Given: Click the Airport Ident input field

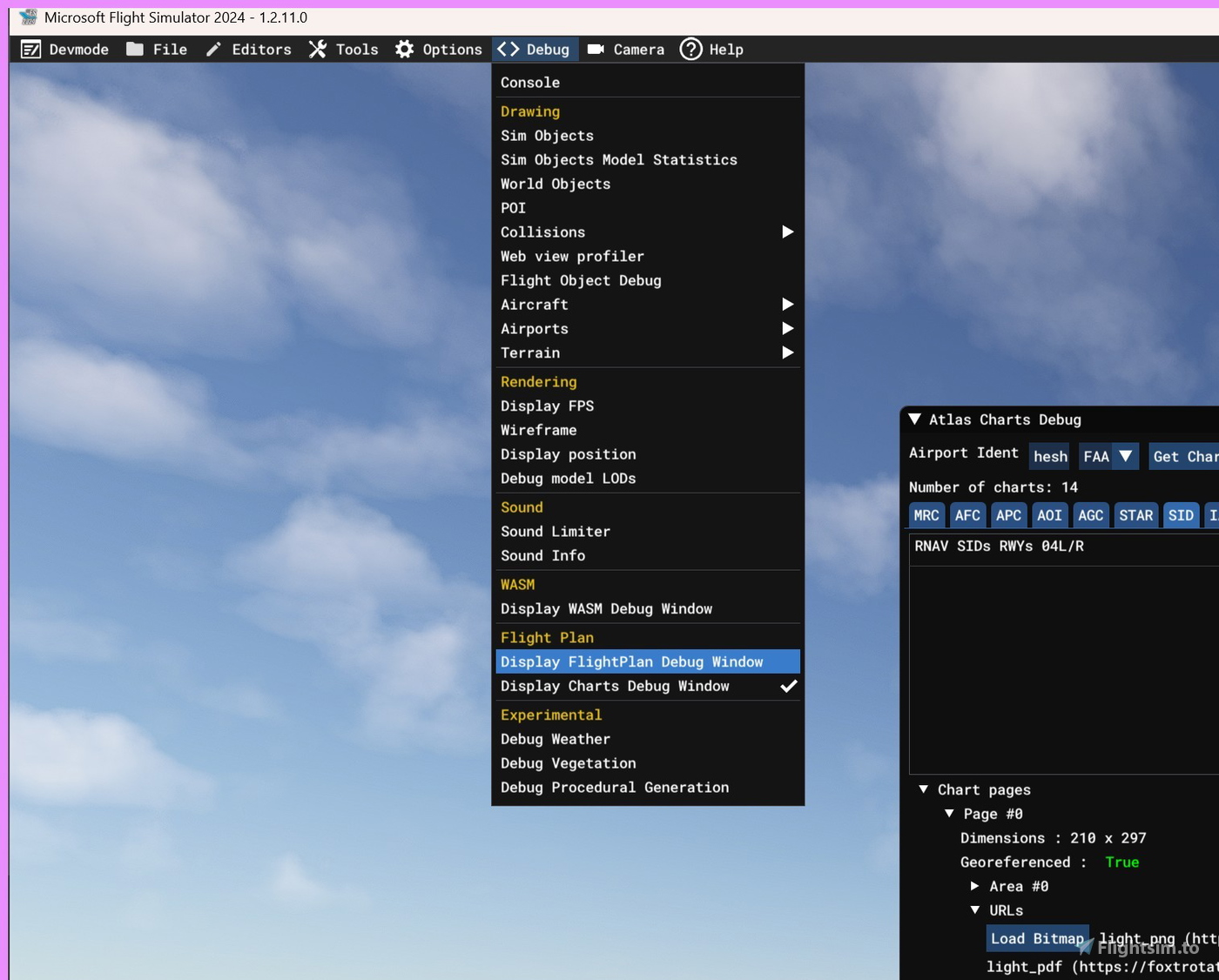Looking at the screenshot, I should pyautogui.click(x=1049, y=456).
